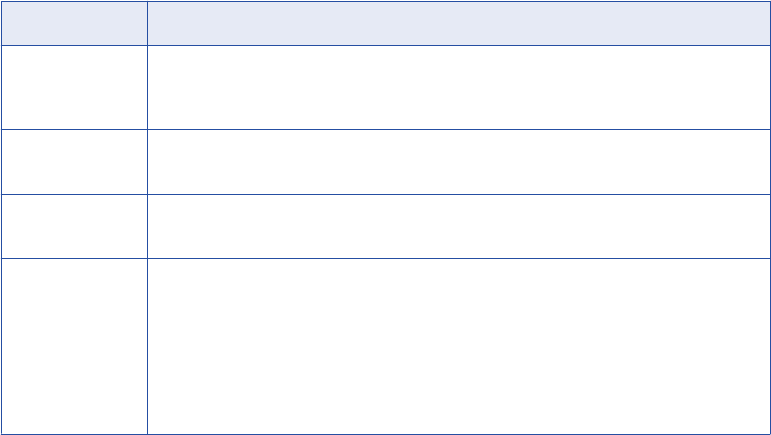Click the column divider in the tall last row

tap(147, 346)
